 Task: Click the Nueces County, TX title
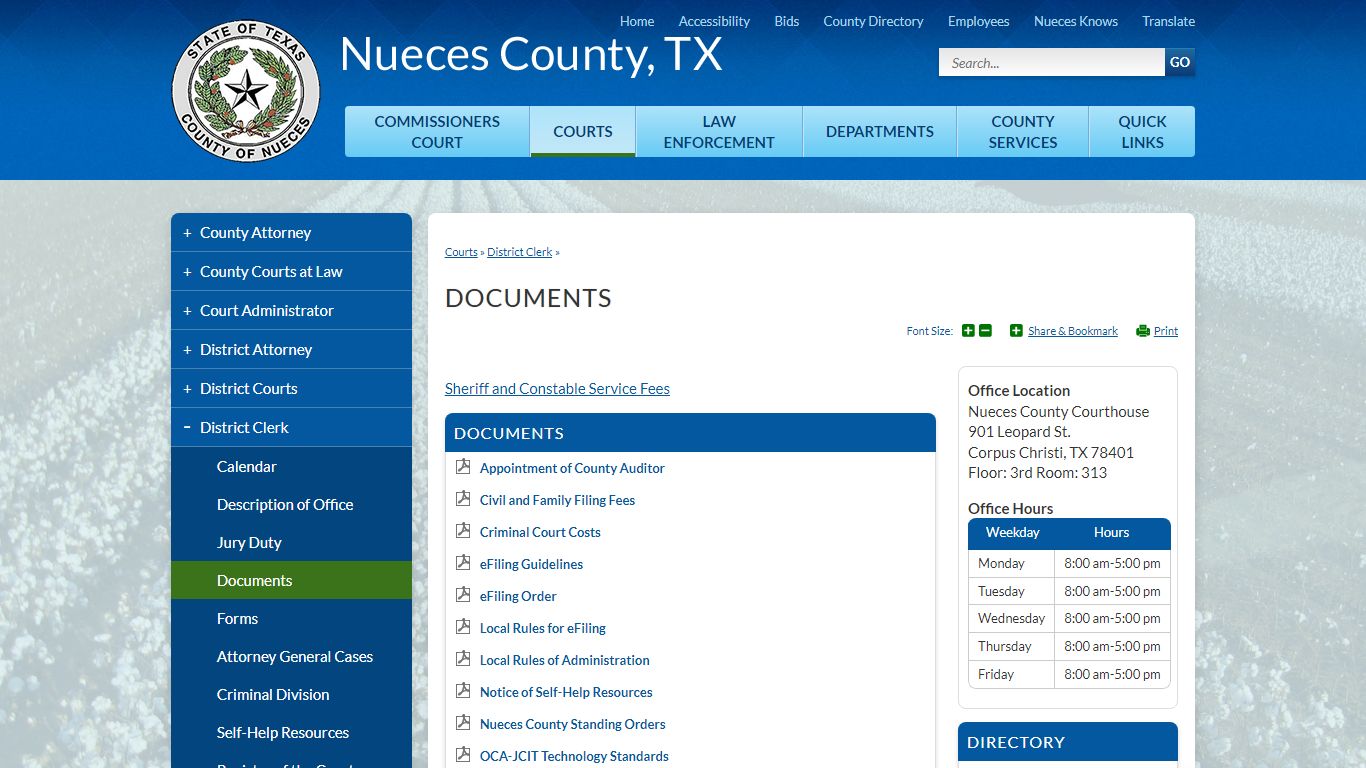[531, 54]
